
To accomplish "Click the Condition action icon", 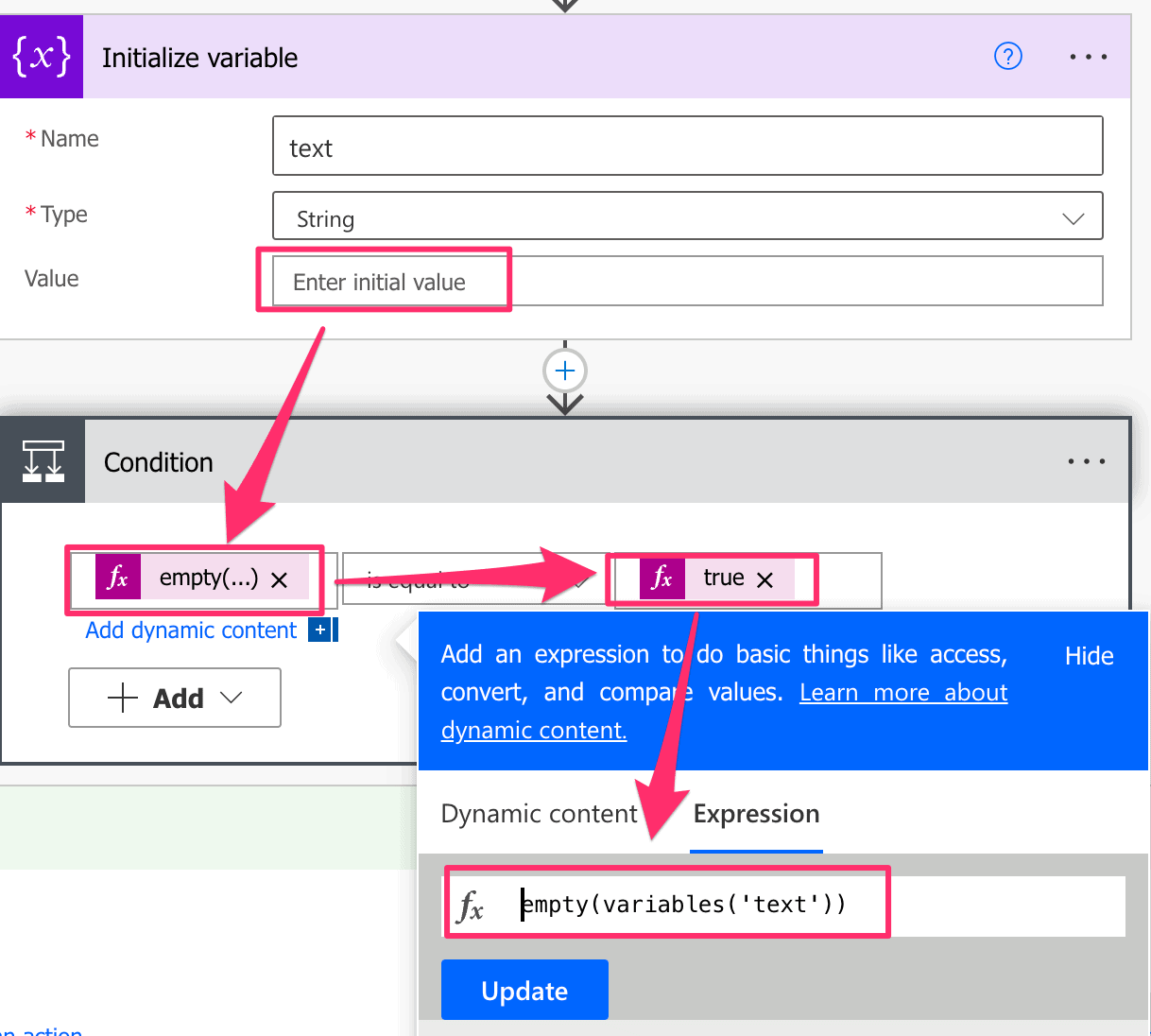I will (42, 460).
